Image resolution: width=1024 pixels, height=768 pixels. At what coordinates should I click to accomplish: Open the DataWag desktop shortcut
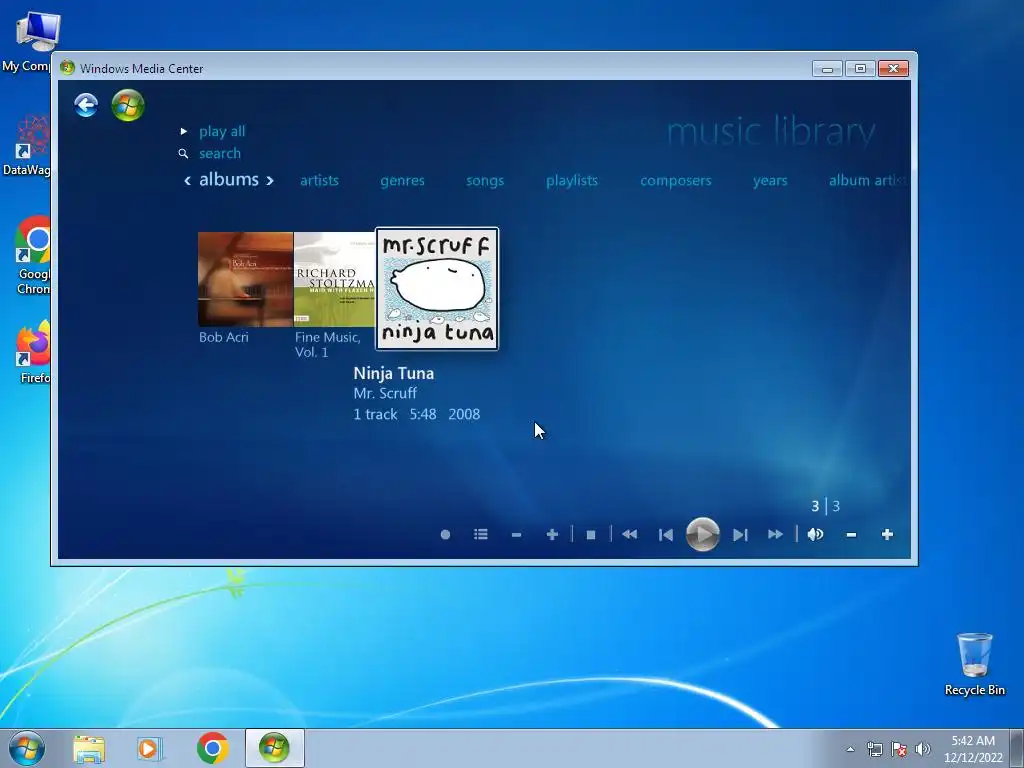[x=27, y=146]
